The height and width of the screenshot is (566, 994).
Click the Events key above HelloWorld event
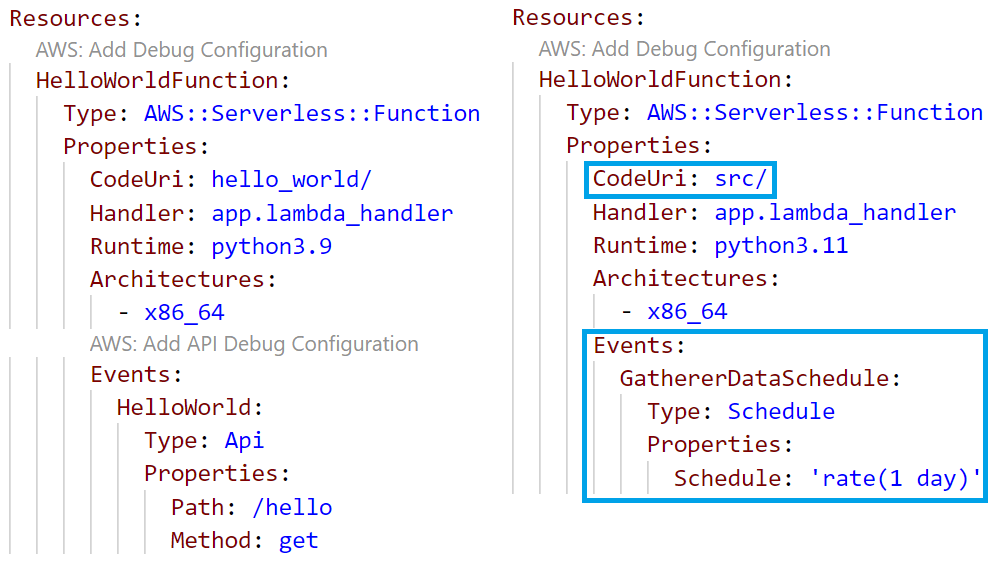(x=134, y=375)
